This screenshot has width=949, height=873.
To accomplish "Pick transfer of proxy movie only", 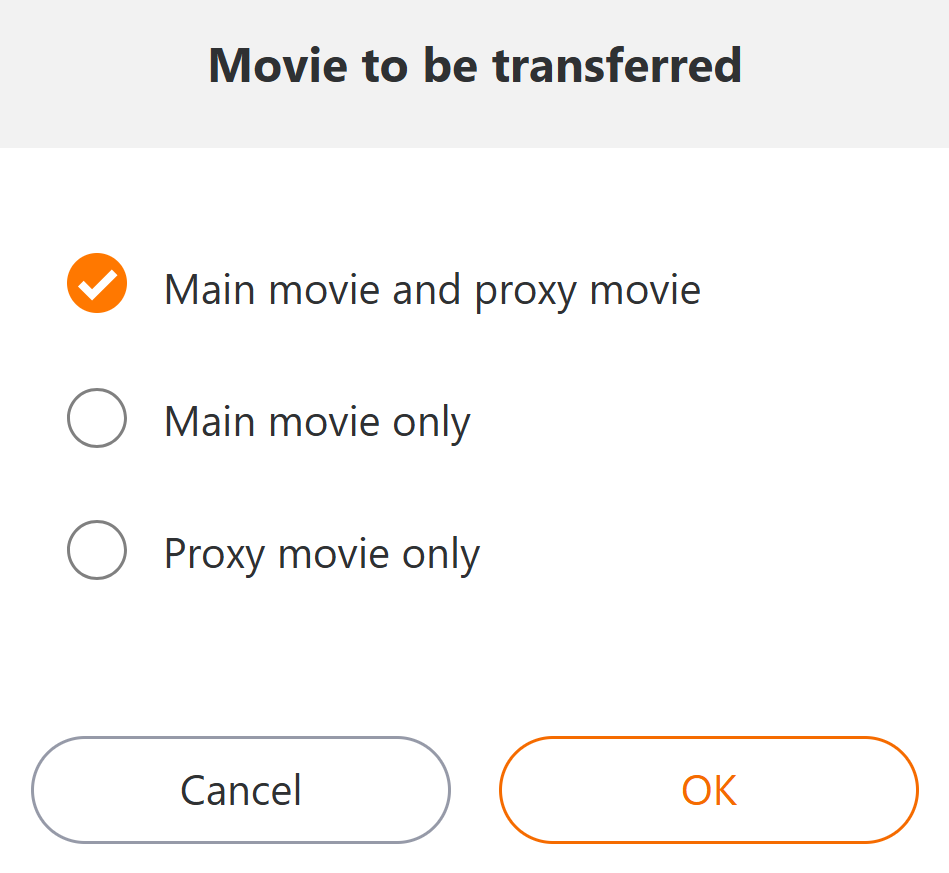I will pos(97,549).
